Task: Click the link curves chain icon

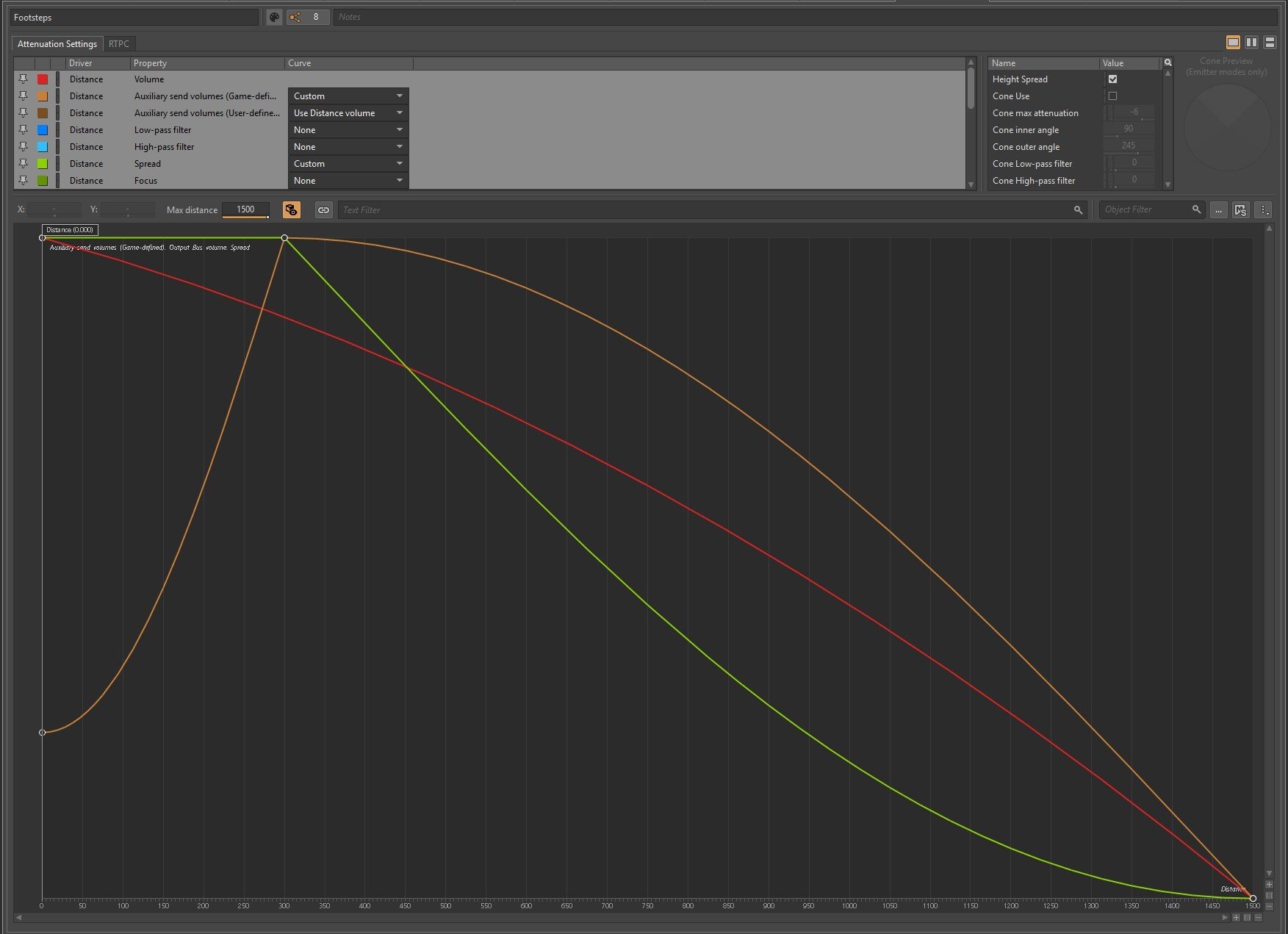Action: (324, 209)
